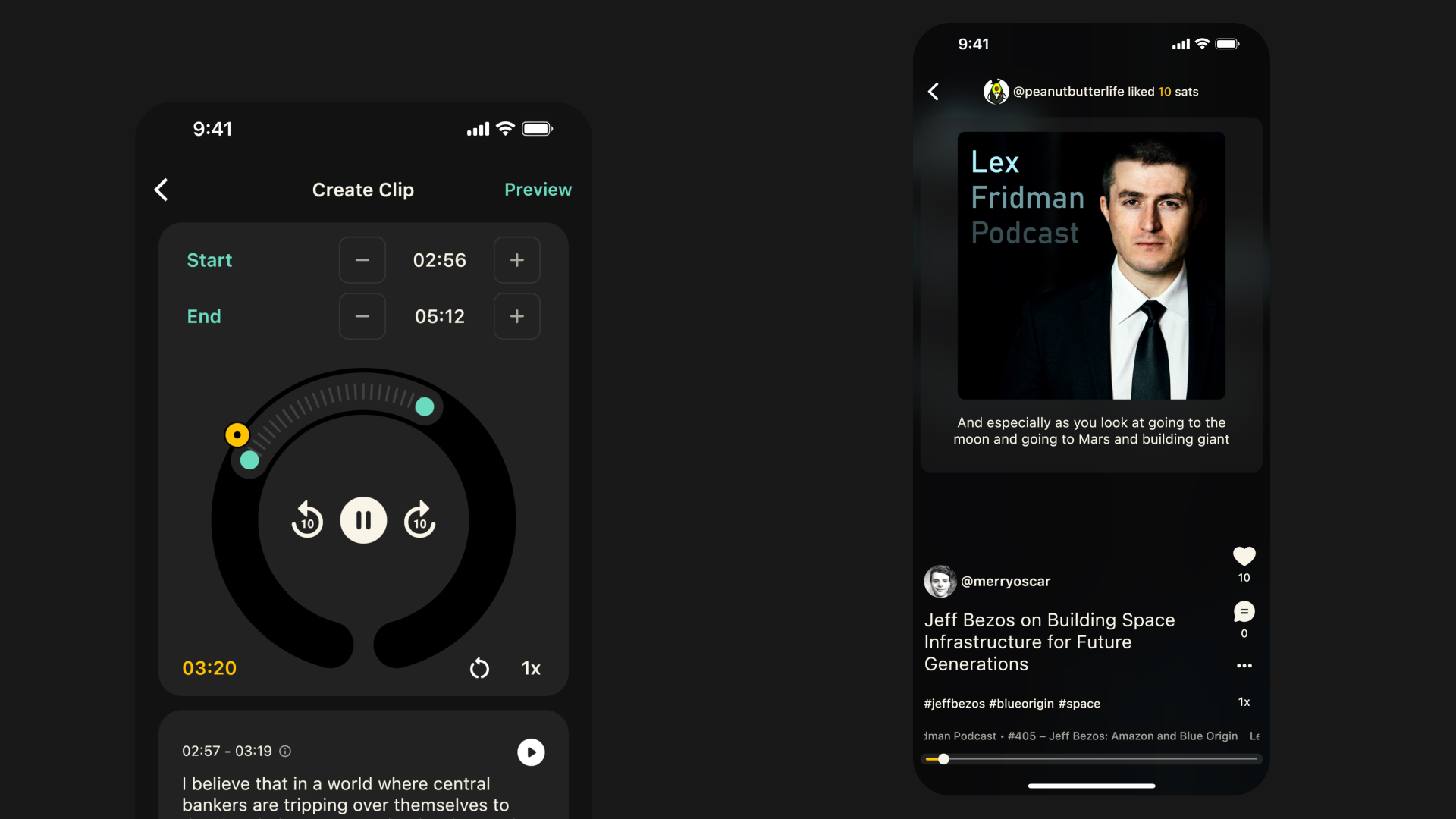Skip forward 10 seconds in clip editor
Image resolution: width=1456 pixels, height=819 pixels.
tap(419, 520)
